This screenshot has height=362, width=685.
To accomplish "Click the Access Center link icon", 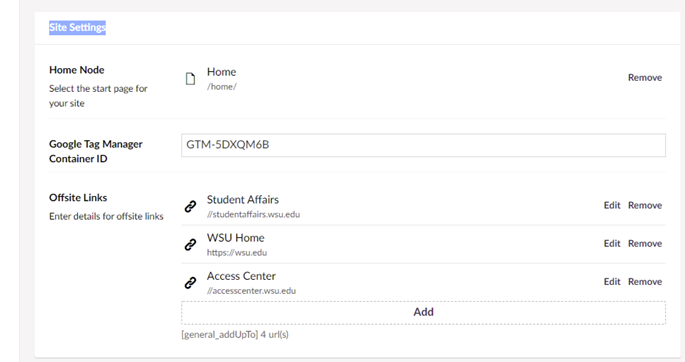I will tap(190, 283).
